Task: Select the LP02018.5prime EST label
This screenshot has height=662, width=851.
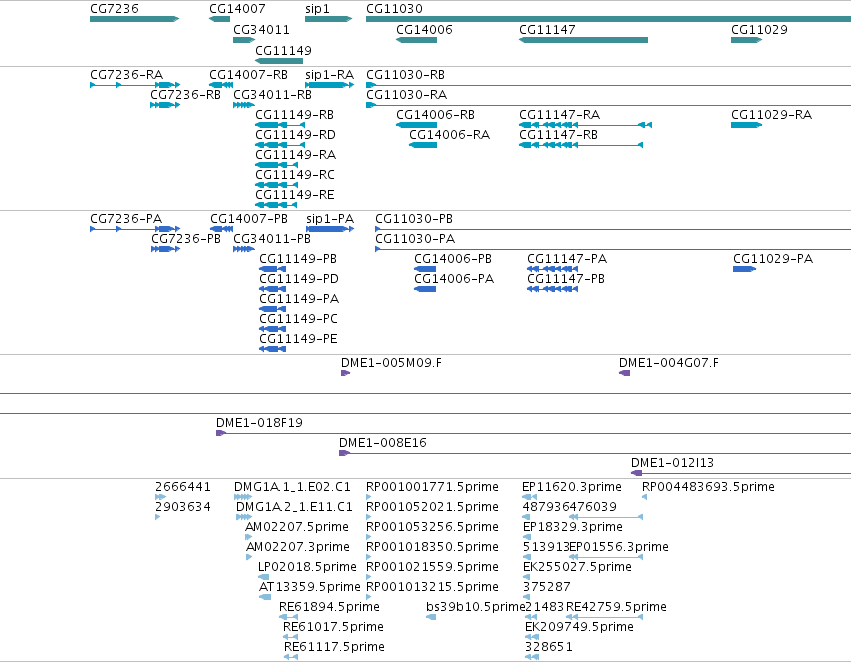Action: click(x=307, y=567)
